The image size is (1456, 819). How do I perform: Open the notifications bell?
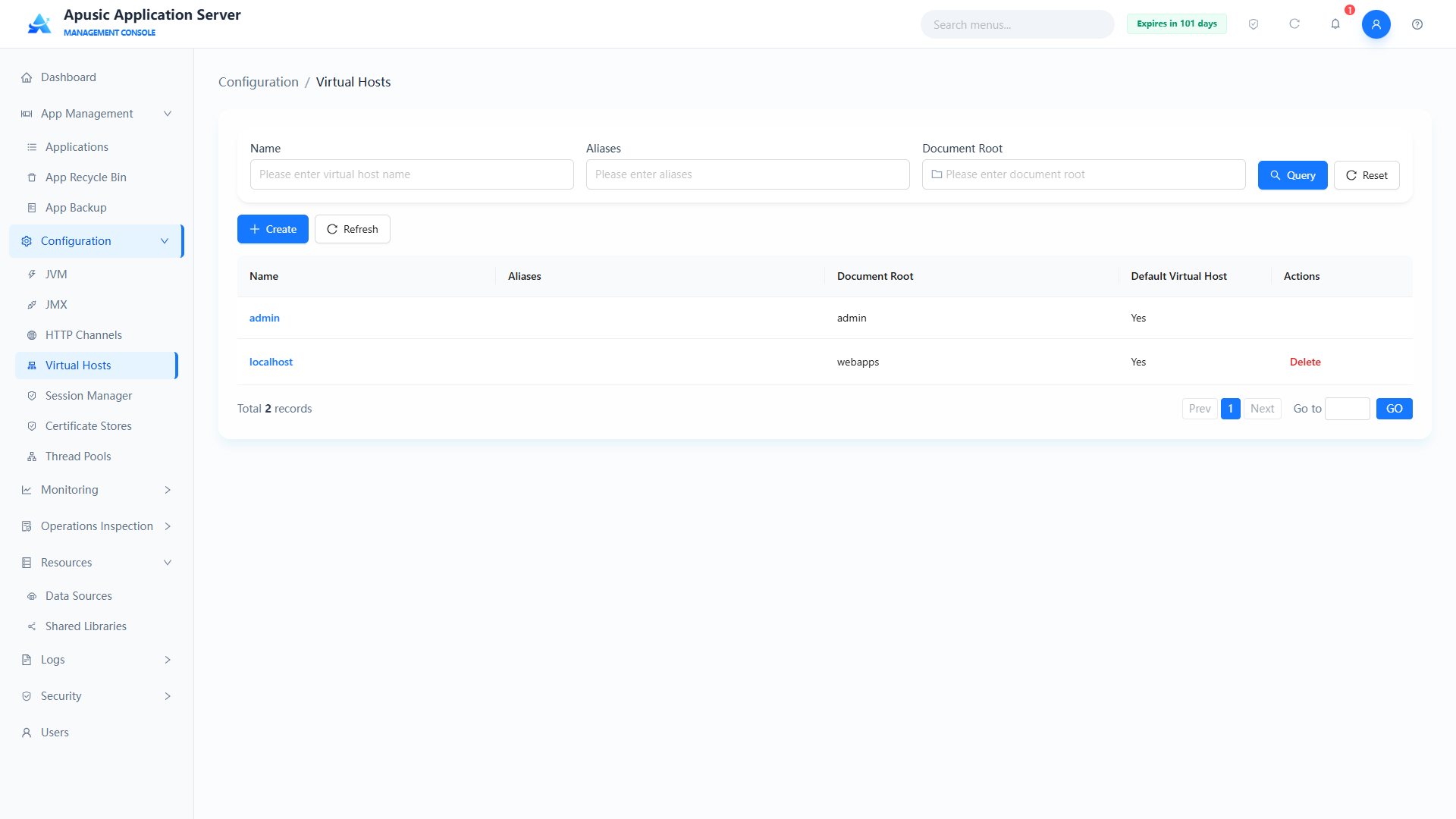(x=1335, y=24)
